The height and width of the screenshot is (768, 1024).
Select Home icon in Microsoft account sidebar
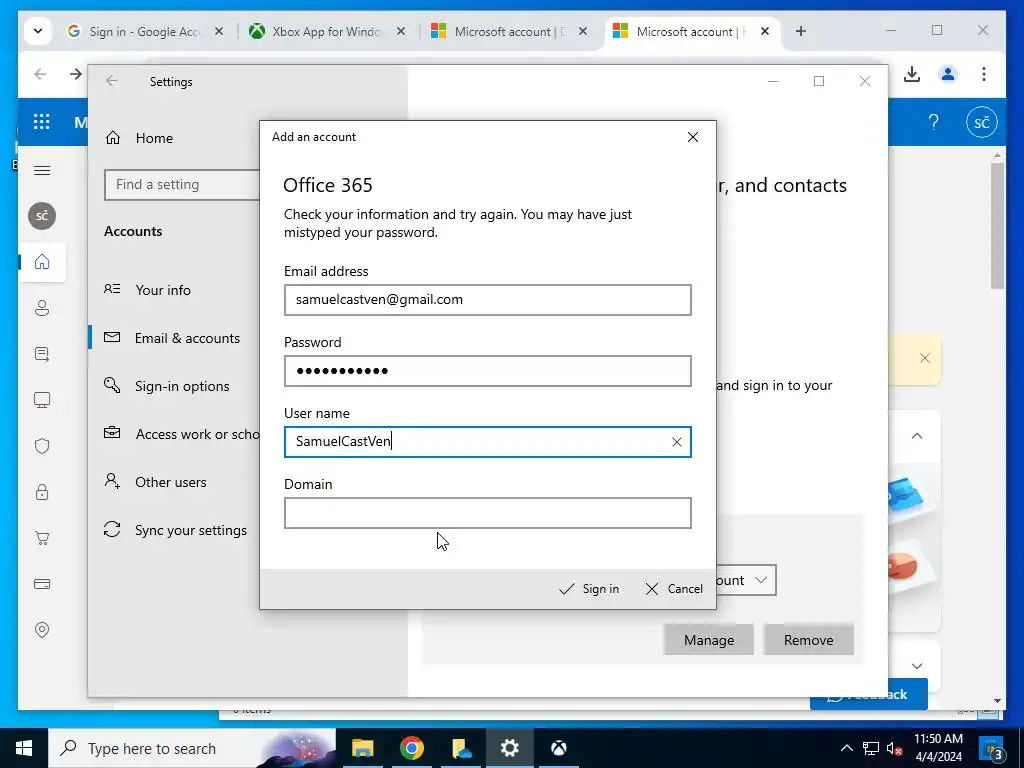pos(42,262)
